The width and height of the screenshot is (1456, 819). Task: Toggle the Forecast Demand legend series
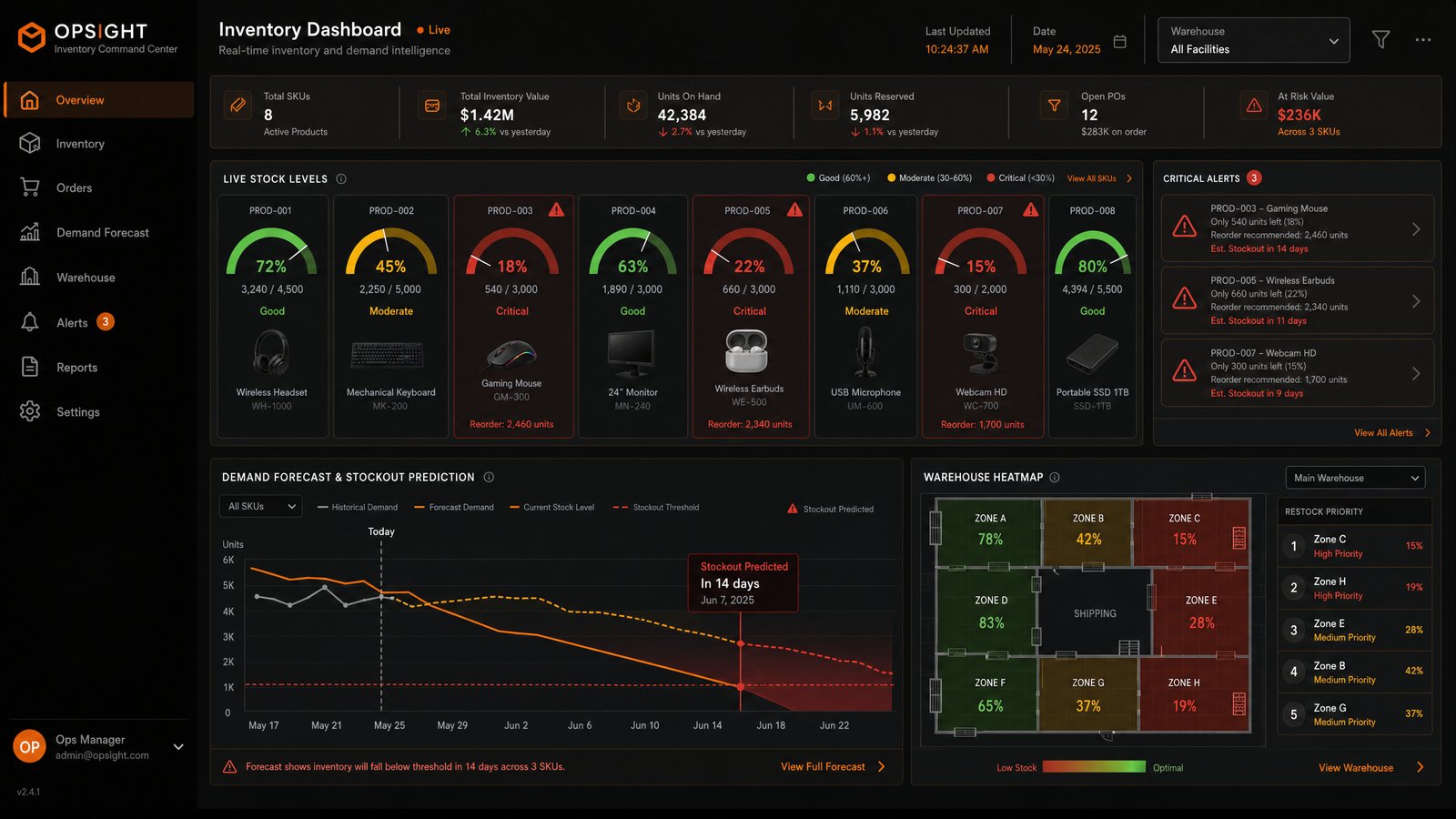tap(454, 508)
